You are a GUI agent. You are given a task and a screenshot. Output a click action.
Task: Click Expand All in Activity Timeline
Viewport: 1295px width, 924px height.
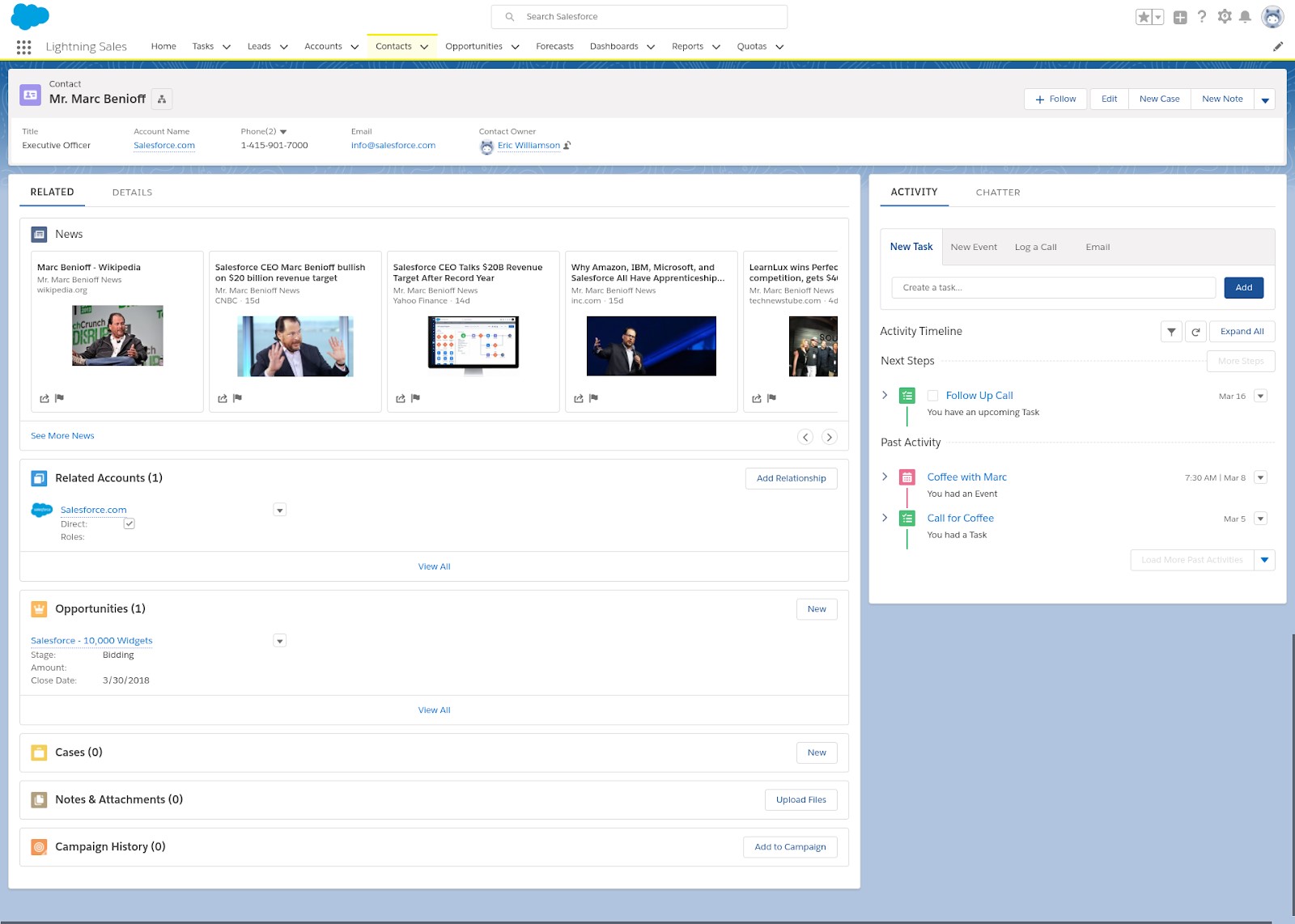(1242, 332)
